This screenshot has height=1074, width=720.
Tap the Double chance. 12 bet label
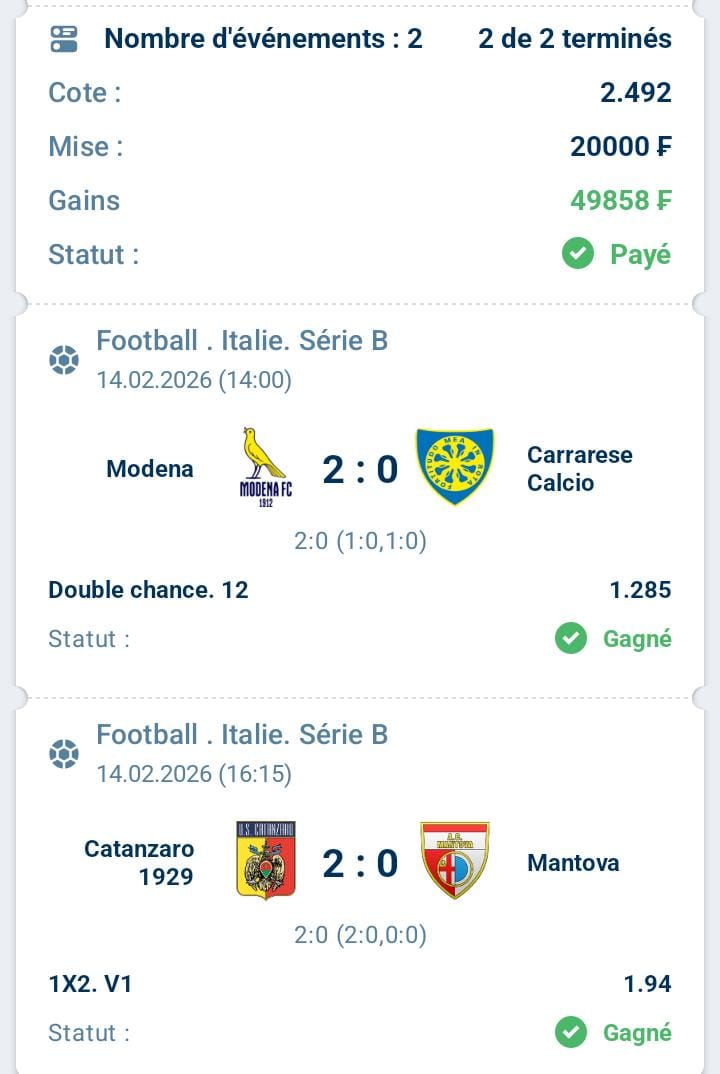148,590
